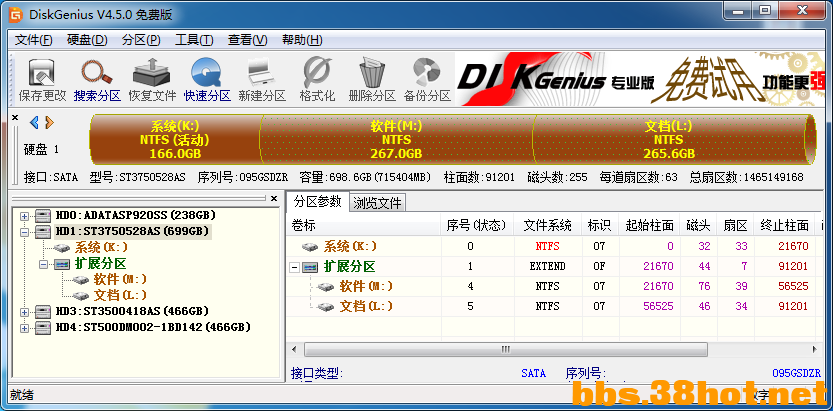The width and height of the screenshot is (833, 411).
Task: Select the 系统(K:) 166.0GB partition bar
Action: click(x=175, y=140)
